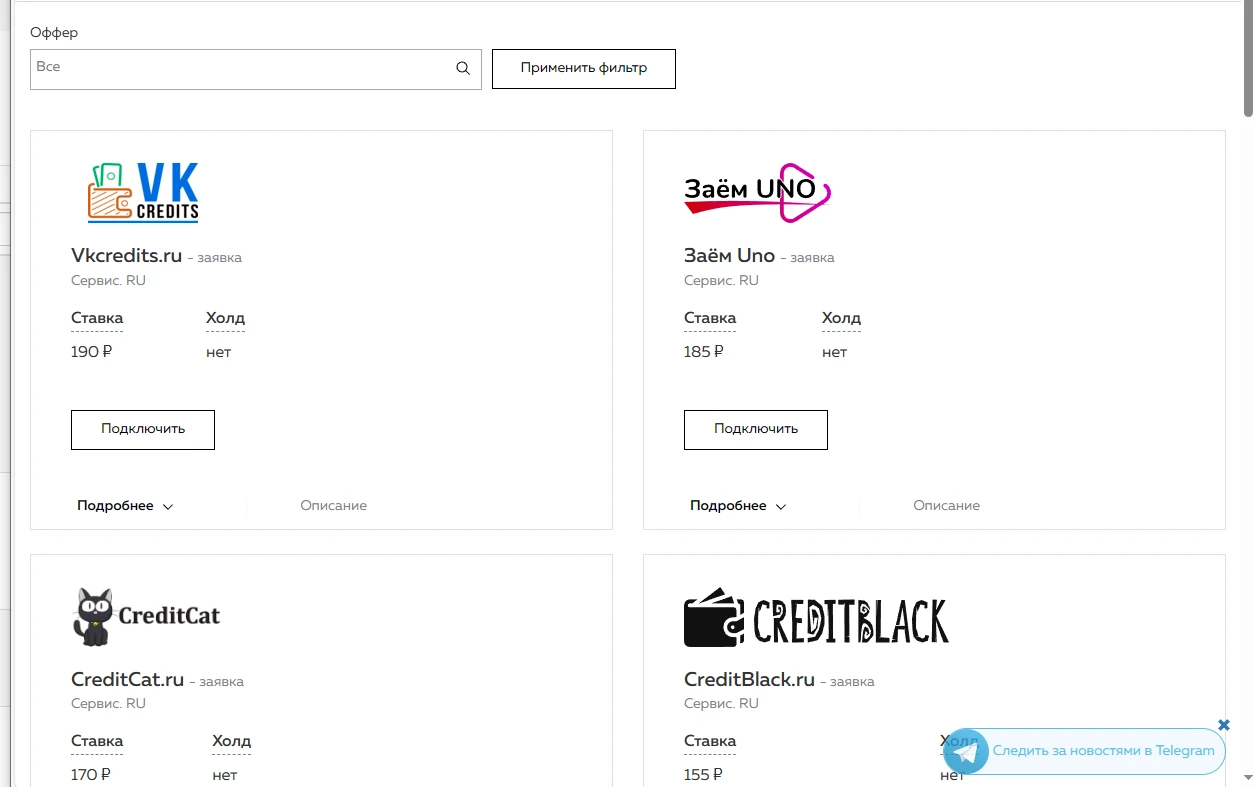Click Ставка label on Vkcredits.ru card

tap(97, 318)
